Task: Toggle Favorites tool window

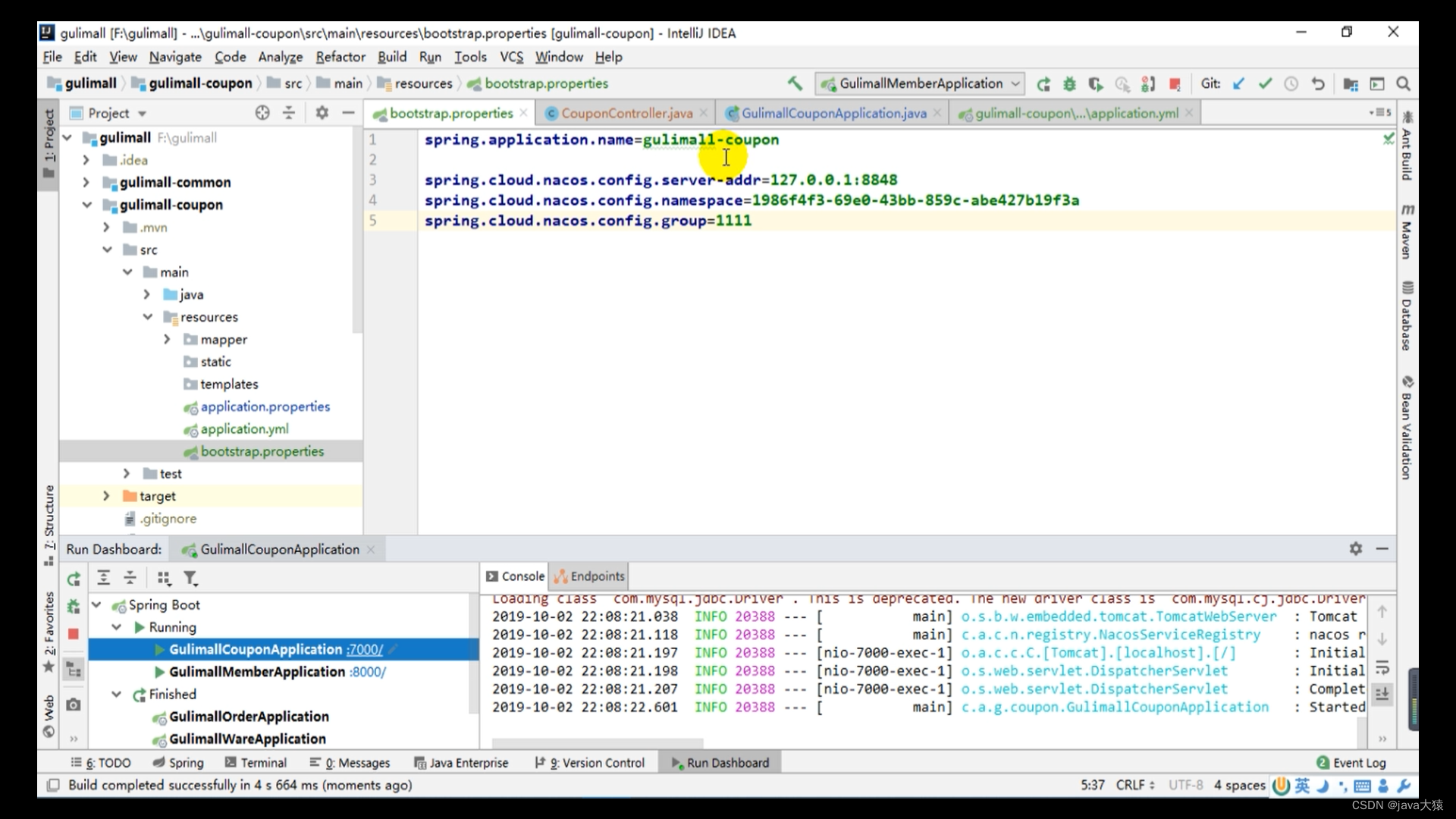Action: (x=49, y=632)
